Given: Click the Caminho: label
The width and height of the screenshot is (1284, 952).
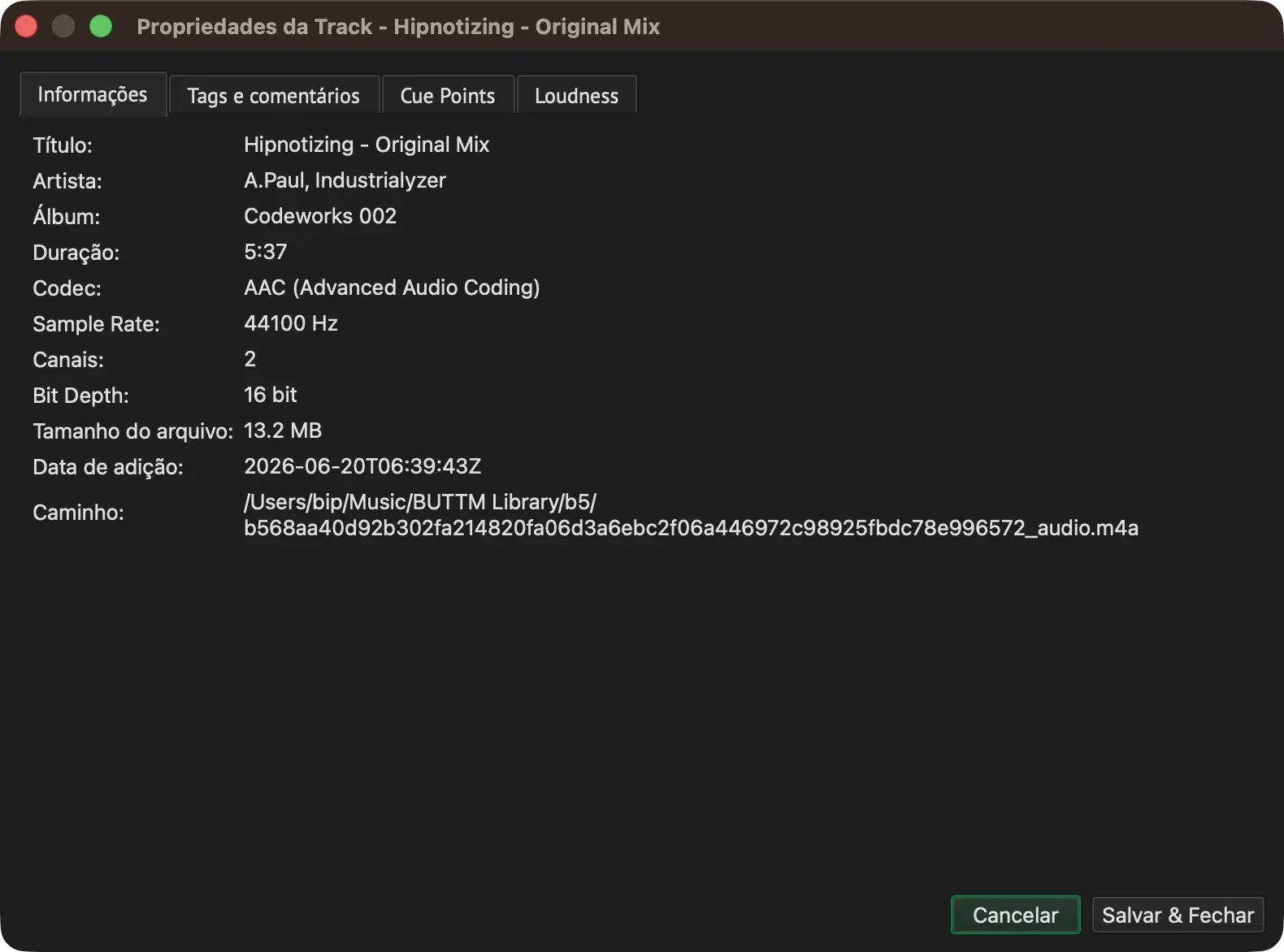Looking at the screenshot, I should point(79,513).
